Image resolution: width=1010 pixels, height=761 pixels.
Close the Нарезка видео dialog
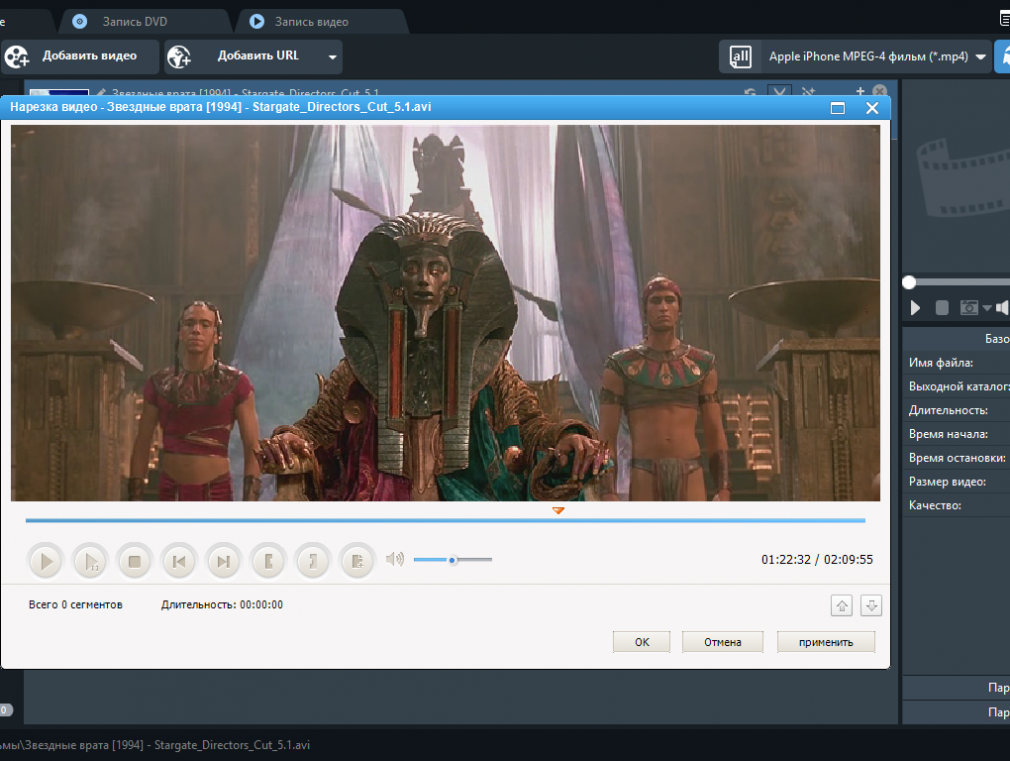tap(872, 108)
